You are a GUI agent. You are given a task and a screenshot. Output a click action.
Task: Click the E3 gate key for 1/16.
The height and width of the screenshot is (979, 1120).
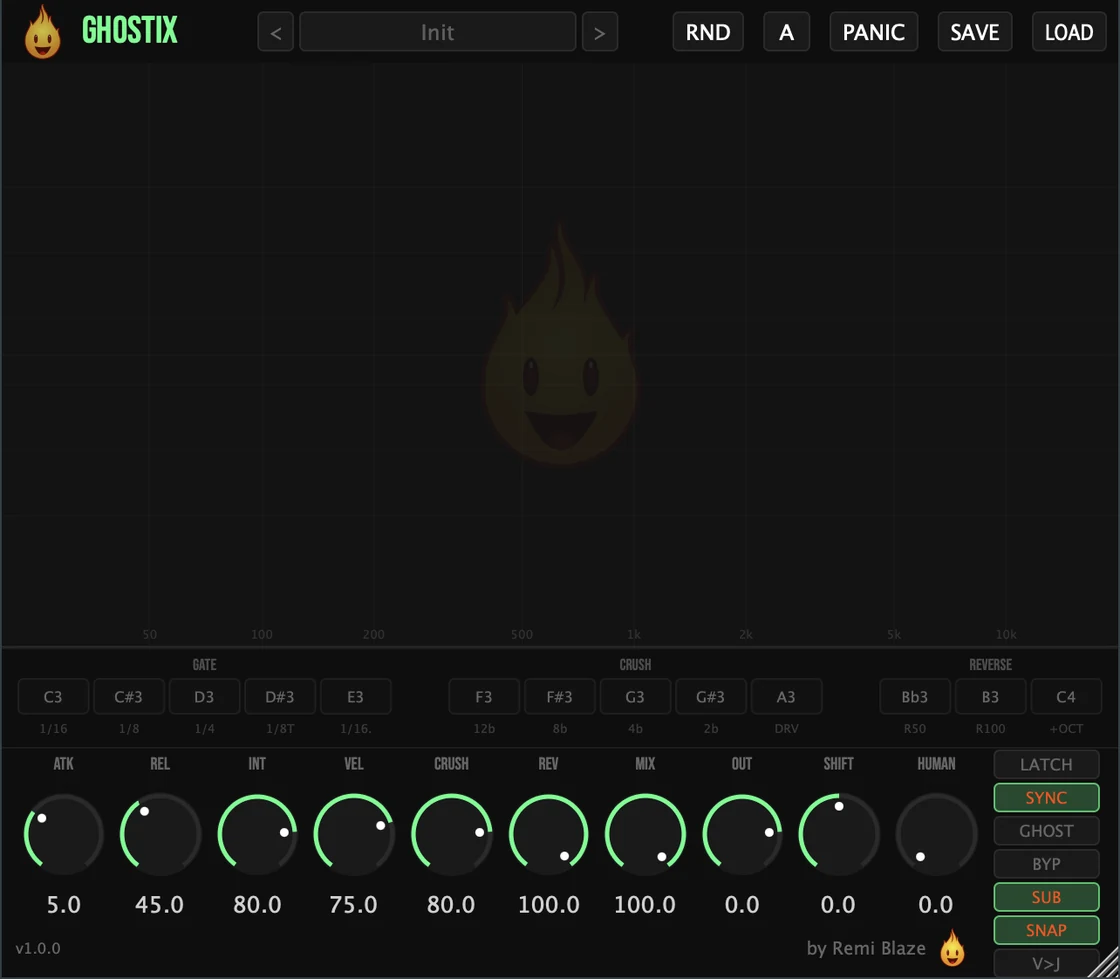point(356,697)
